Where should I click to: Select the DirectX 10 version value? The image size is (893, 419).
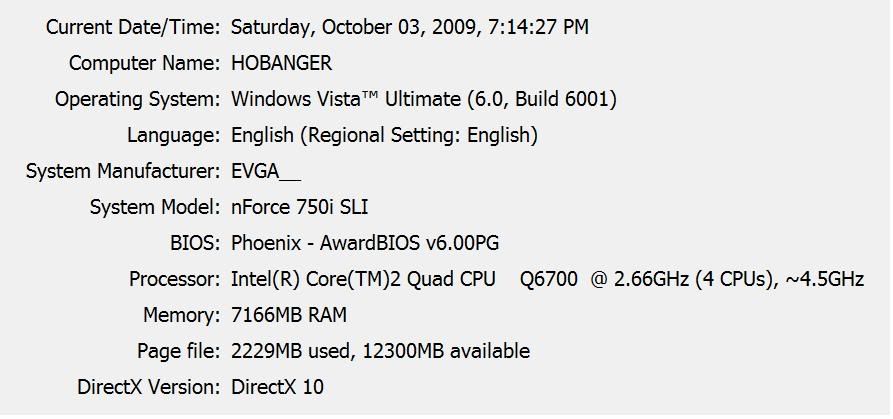(277, 388)
